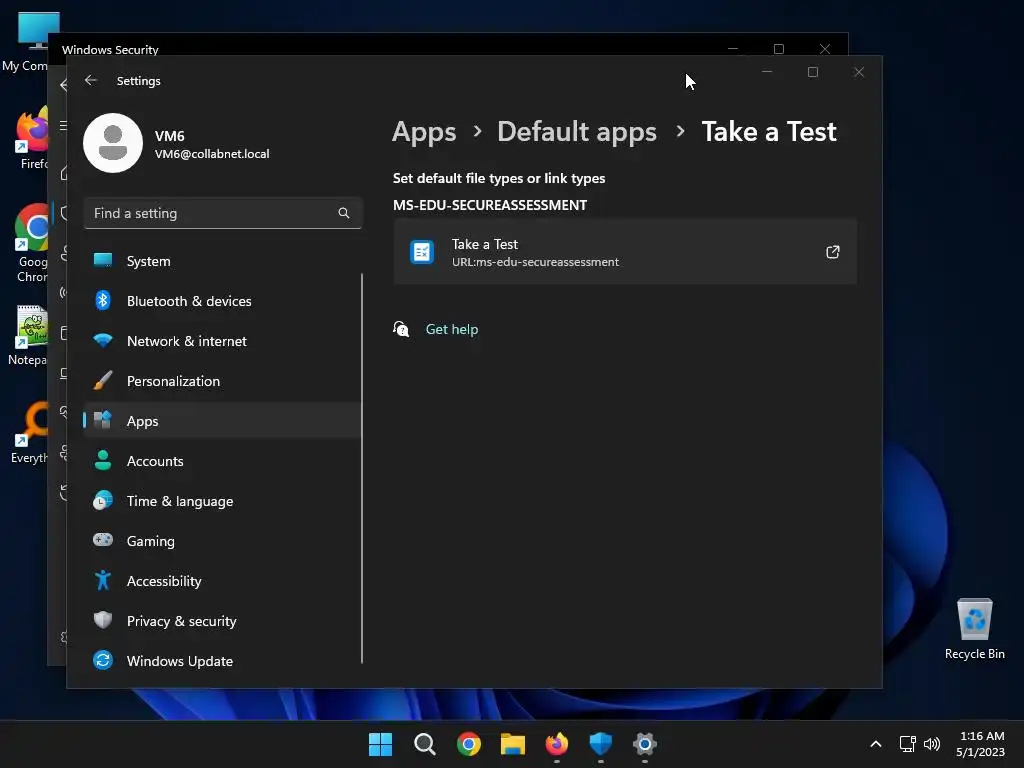This screenshot has height=768, width=1024.
Task: Click MS-EDU-SECUREASSESSMENT heading text
Action: click(490, 205)
